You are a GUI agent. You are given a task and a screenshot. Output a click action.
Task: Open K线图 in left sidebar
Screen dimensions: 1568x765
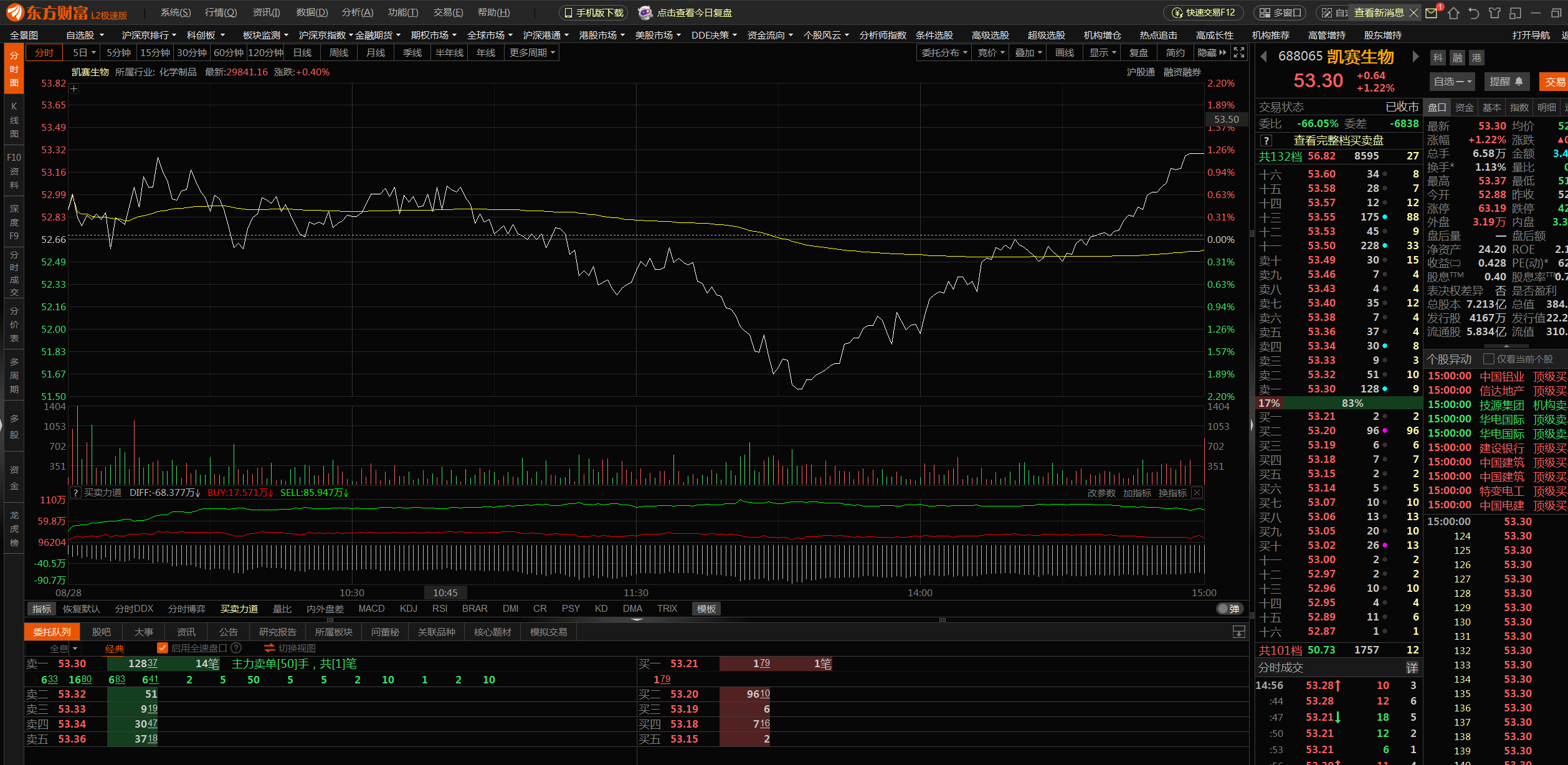click(14, 120)
